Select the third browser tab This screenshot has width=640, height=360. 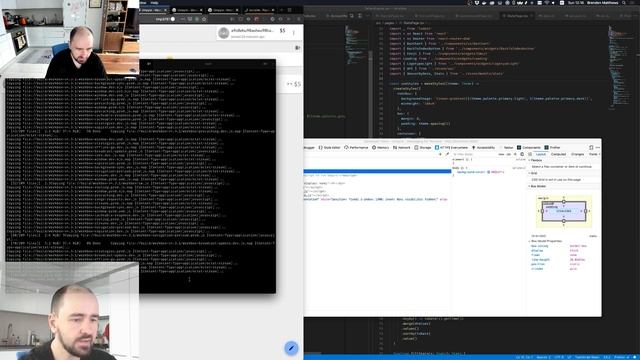pos(222,10)
